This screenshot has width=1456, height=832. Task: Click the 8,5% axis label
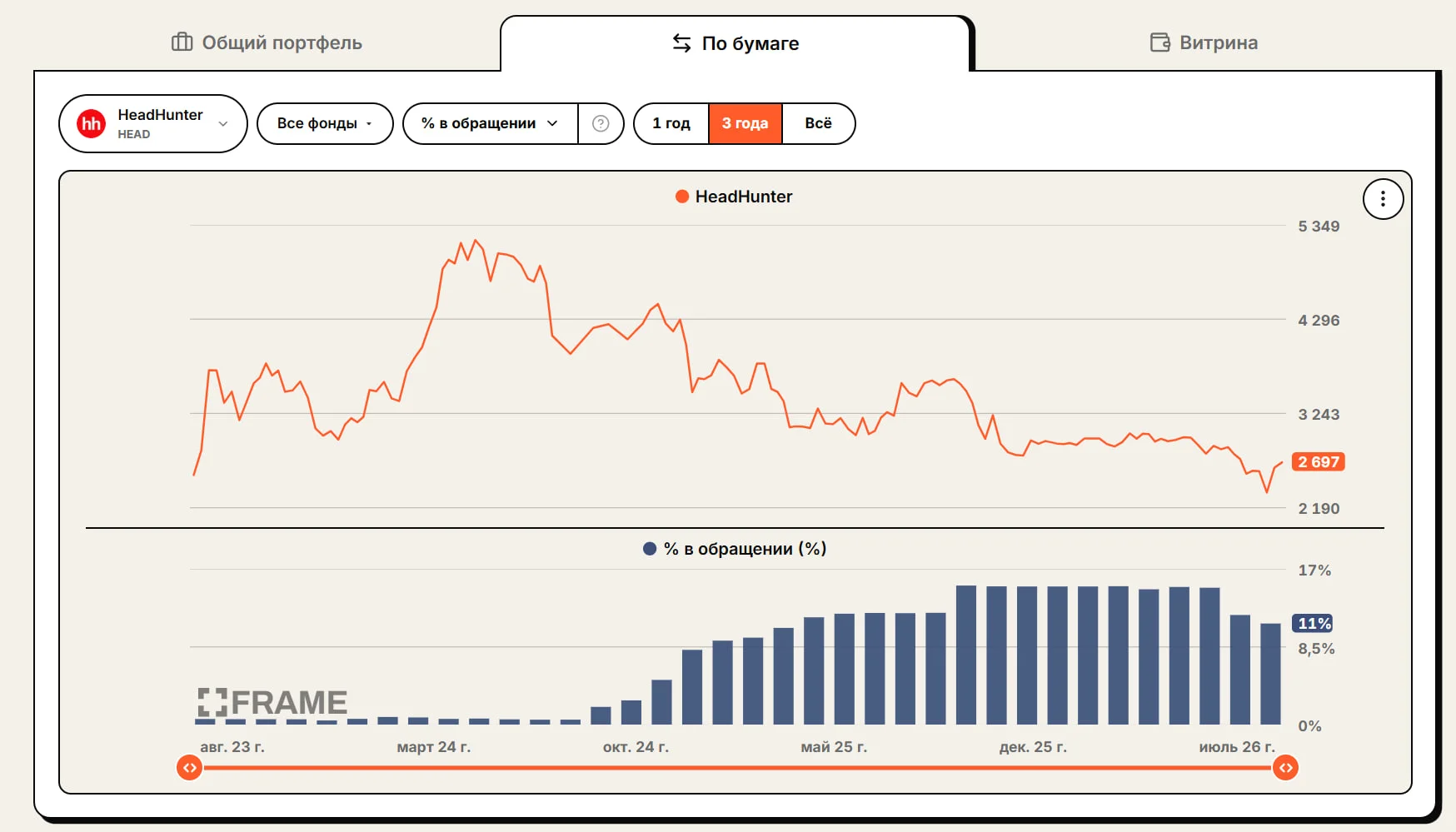pyautogui.click(x=1316, y=649)
